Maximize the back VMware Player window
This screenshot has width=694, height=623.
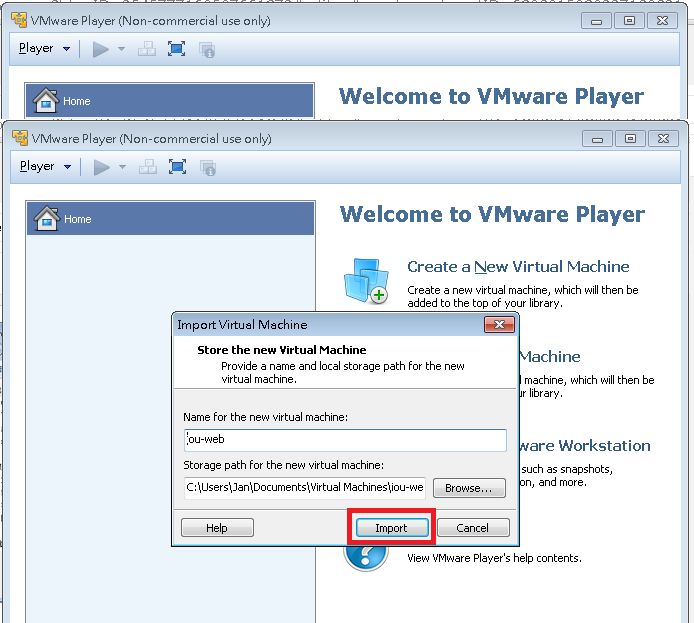pos(629,21)
